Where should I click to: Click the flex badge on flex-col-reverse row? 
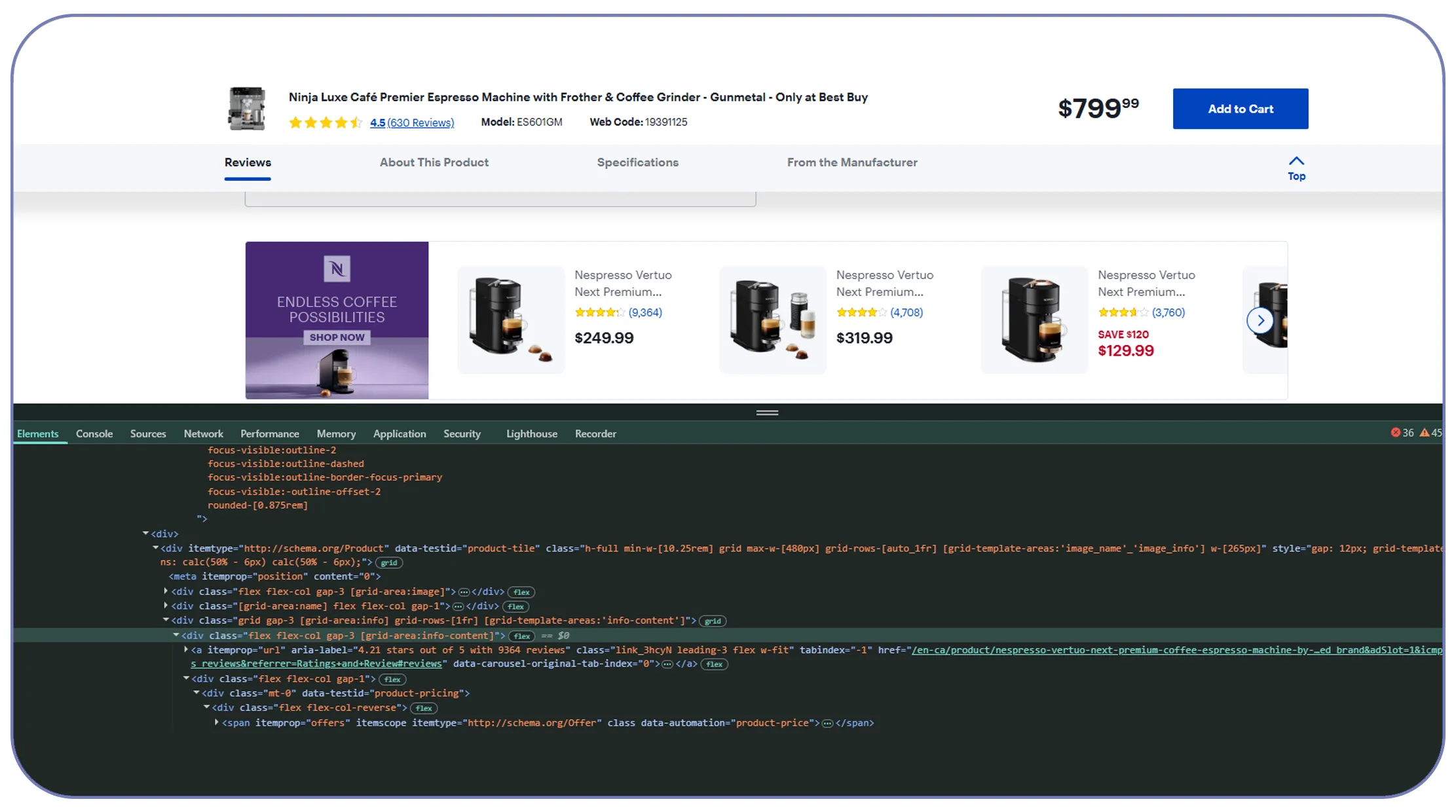tap(424, 708)
